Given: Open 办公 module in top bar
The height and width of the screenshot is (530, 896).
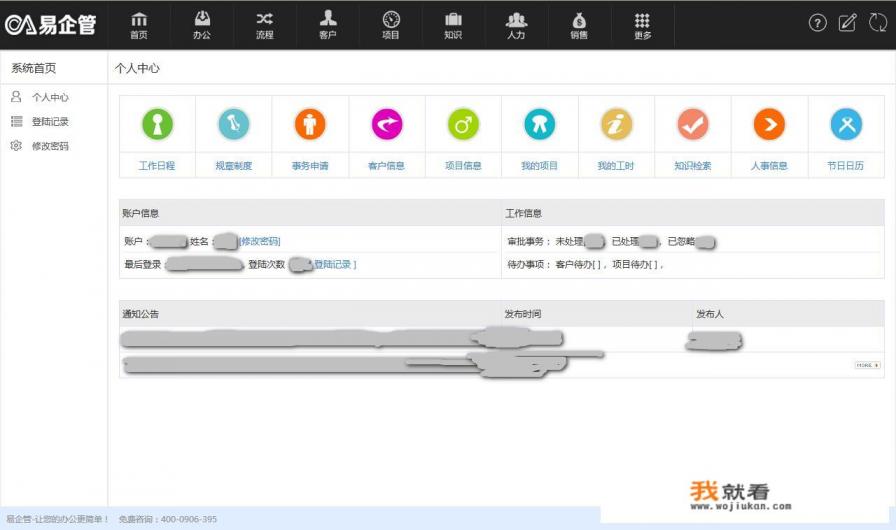Looking at the screenshot, I should (x=202, y=26).
